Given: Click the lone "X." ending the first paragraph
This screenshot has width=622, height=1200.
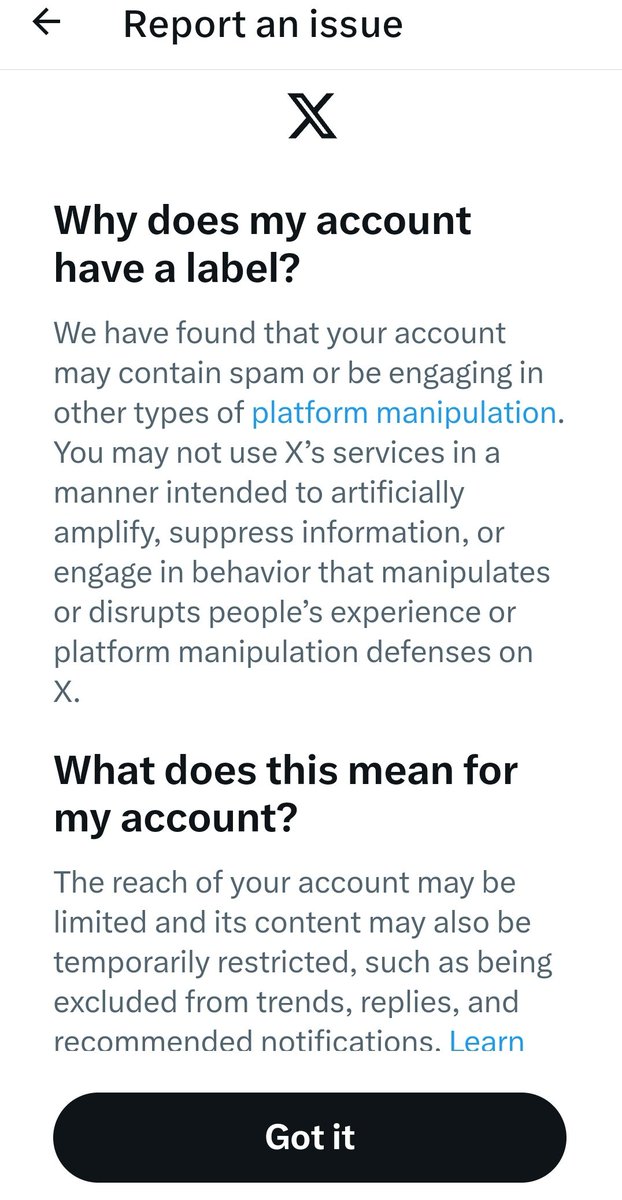Looking at the screenshot, I should point(66,692).
